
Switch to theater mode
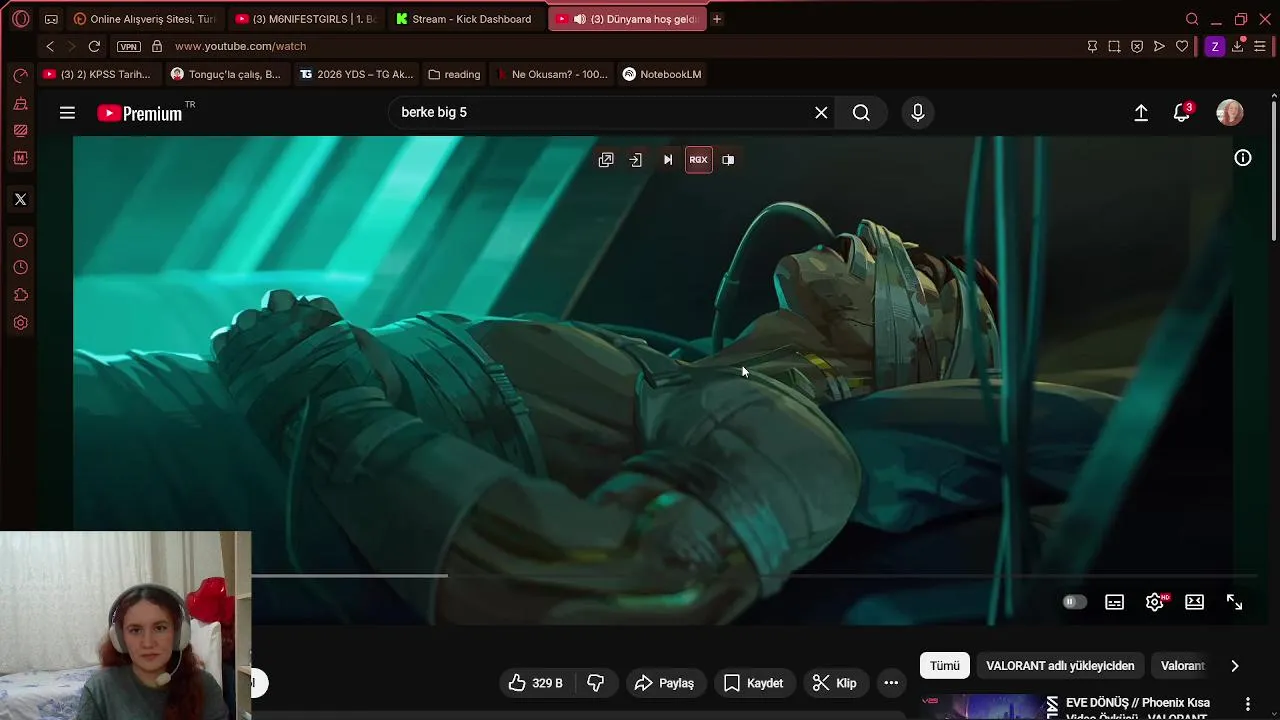click(x=1194, y=602)
